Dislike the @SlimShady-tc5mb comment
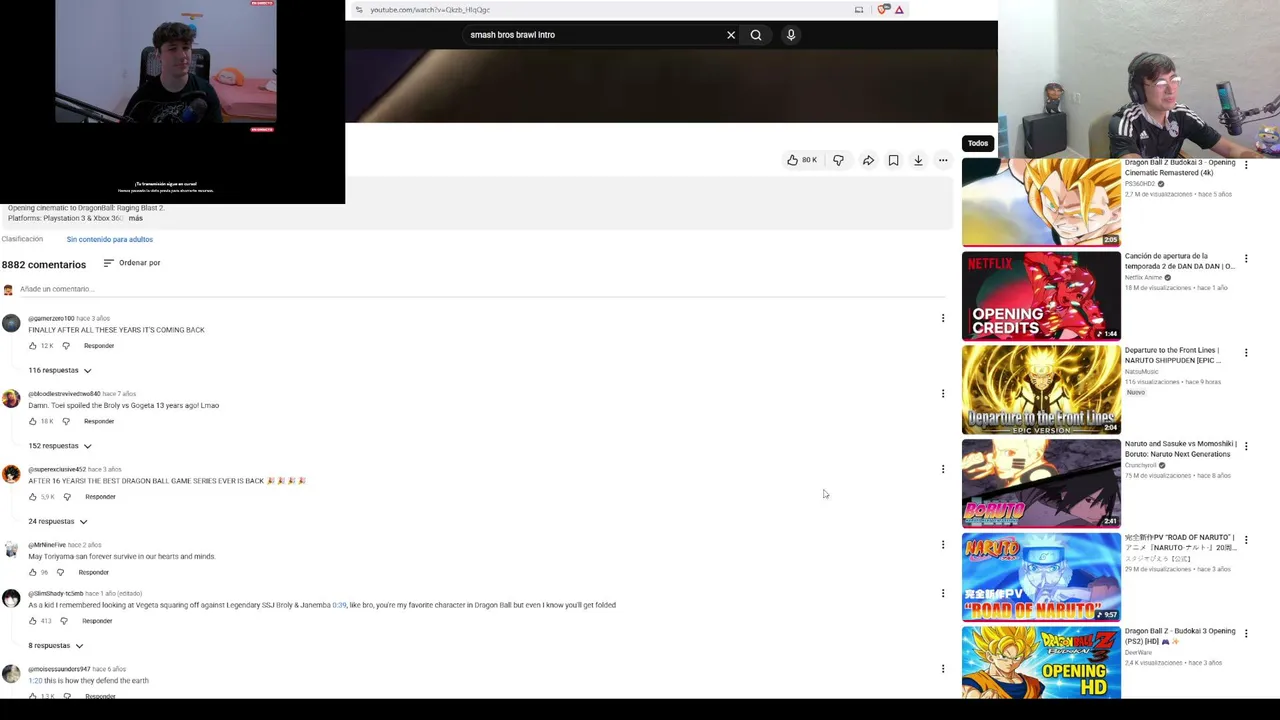 [x=64, y=621]
